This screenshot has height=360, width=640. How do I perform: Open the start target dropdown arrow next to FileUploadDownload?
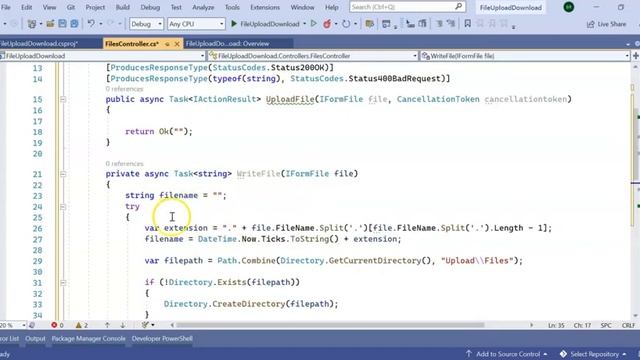(x=304, y=24)
